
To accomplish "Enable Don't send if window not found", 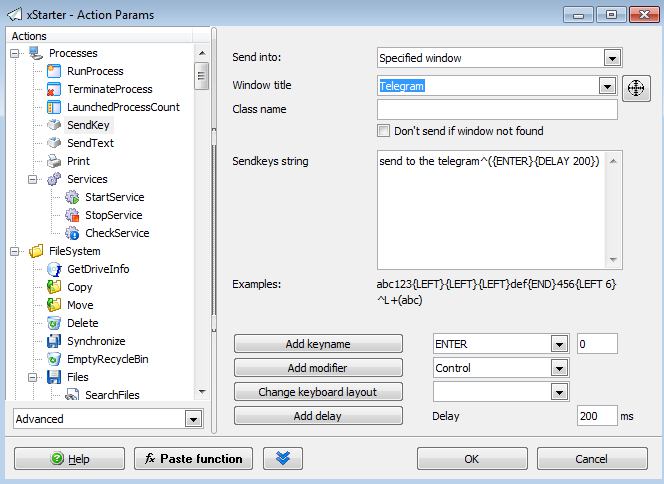I will (x=384, y=131).
